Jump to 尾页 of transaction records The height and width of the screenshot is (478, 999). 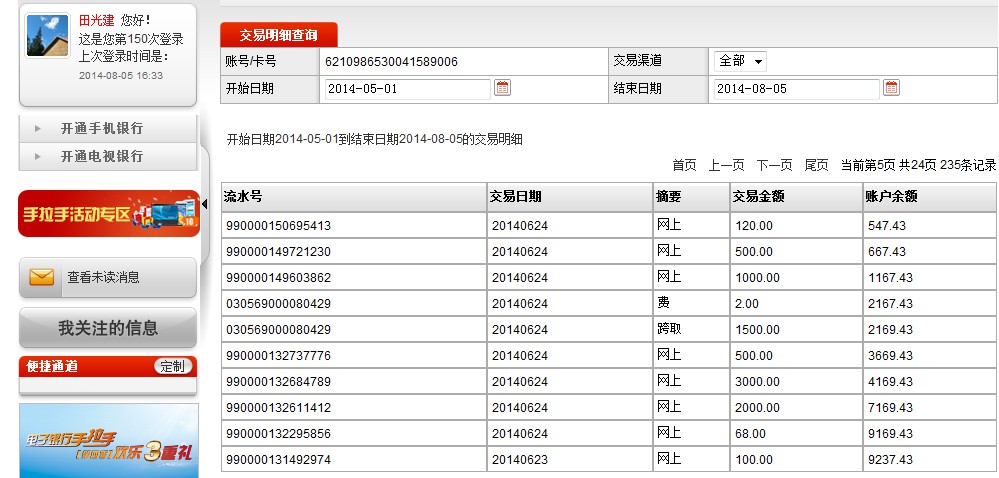(816, 165)
